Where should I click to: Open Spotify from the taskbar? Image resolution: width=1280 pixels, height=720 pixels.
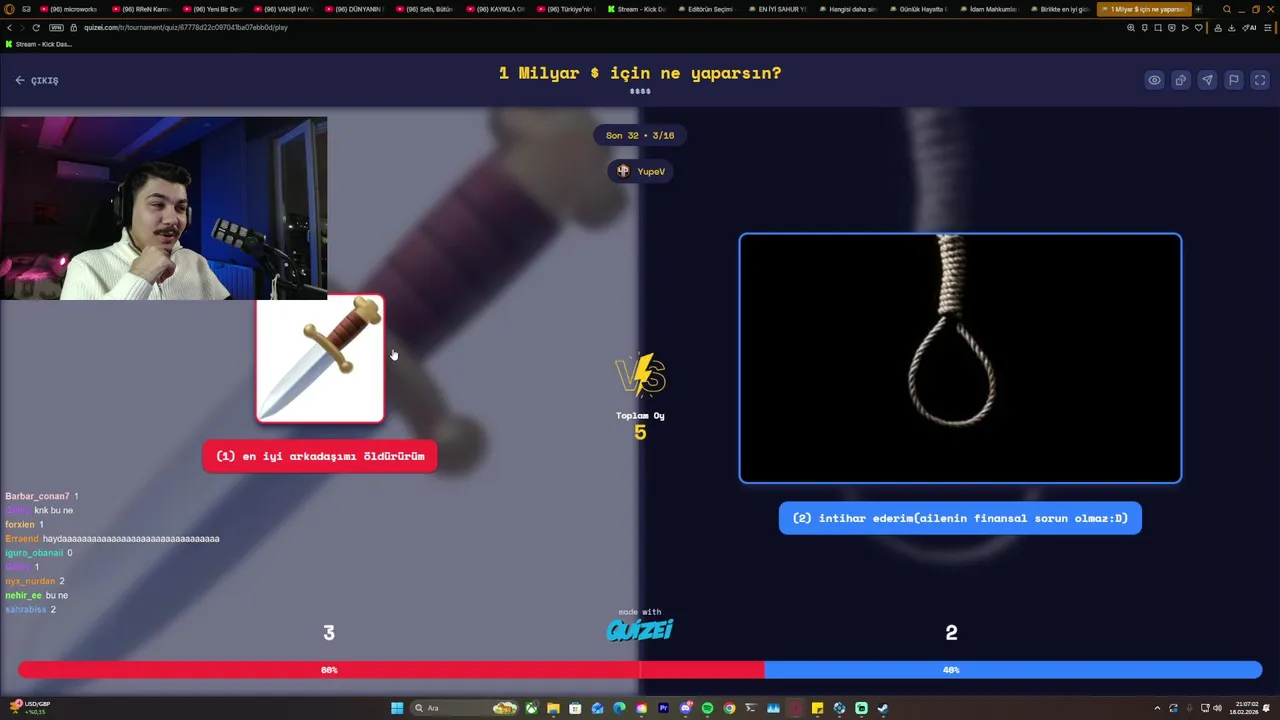(x=707, y=708)
